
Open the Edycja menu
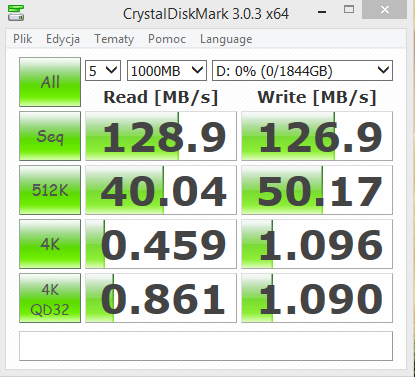[63, 39]
